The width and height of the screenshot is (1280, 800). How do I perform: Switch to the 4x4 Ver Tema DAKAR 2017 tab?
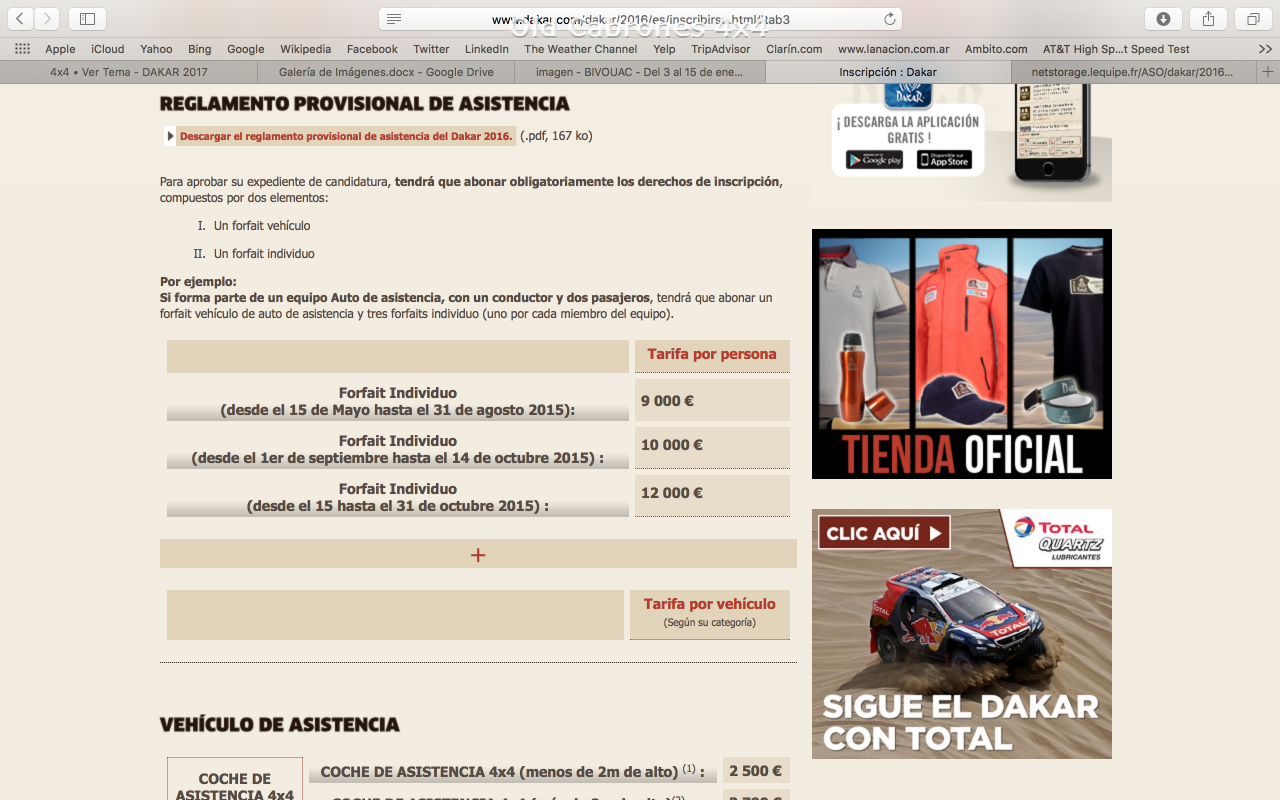pos(129,72)
